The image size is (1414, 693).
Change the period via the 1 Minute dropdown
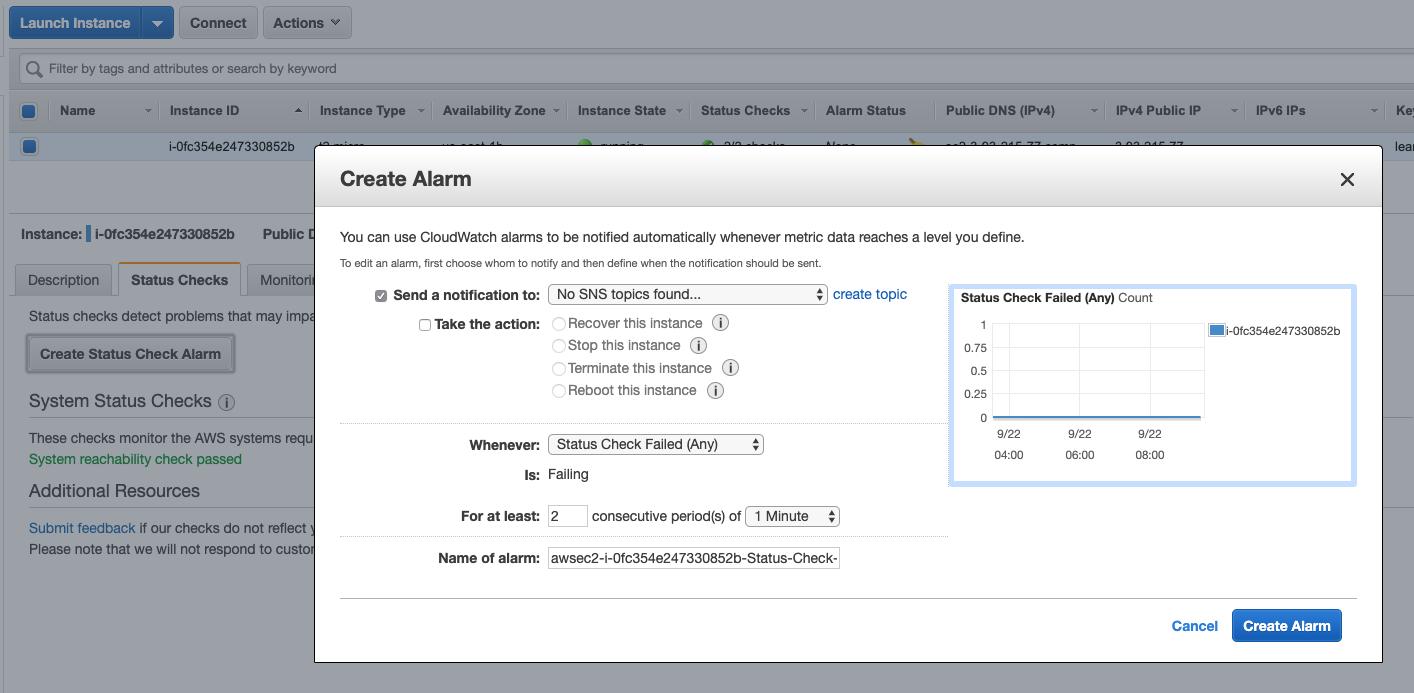[792, 515]
